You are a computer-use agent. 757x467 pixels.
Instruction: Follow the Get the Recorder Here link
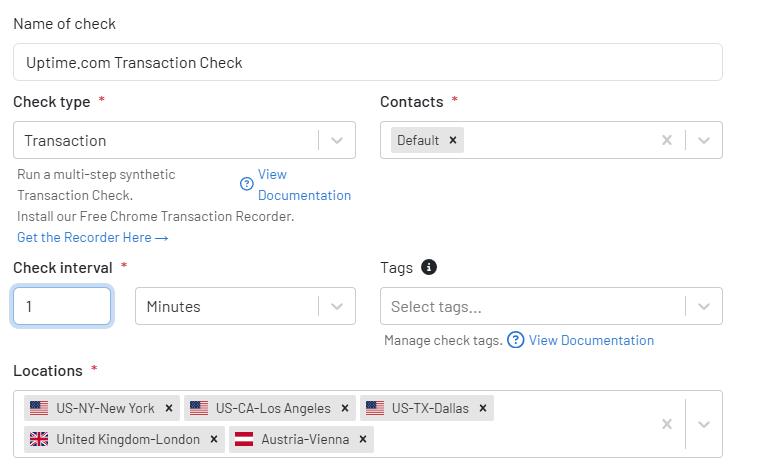pos(93,238)
